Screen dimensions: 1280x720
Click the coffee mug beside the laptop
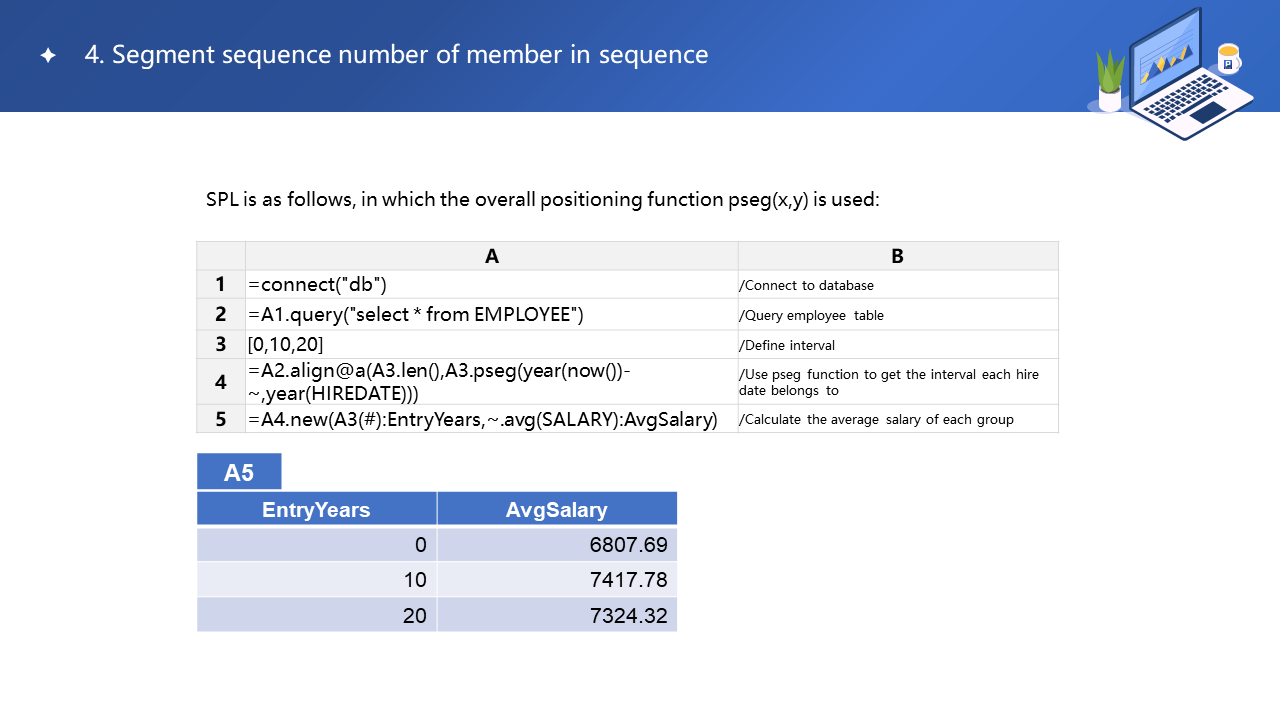(x=1228, y=59)
